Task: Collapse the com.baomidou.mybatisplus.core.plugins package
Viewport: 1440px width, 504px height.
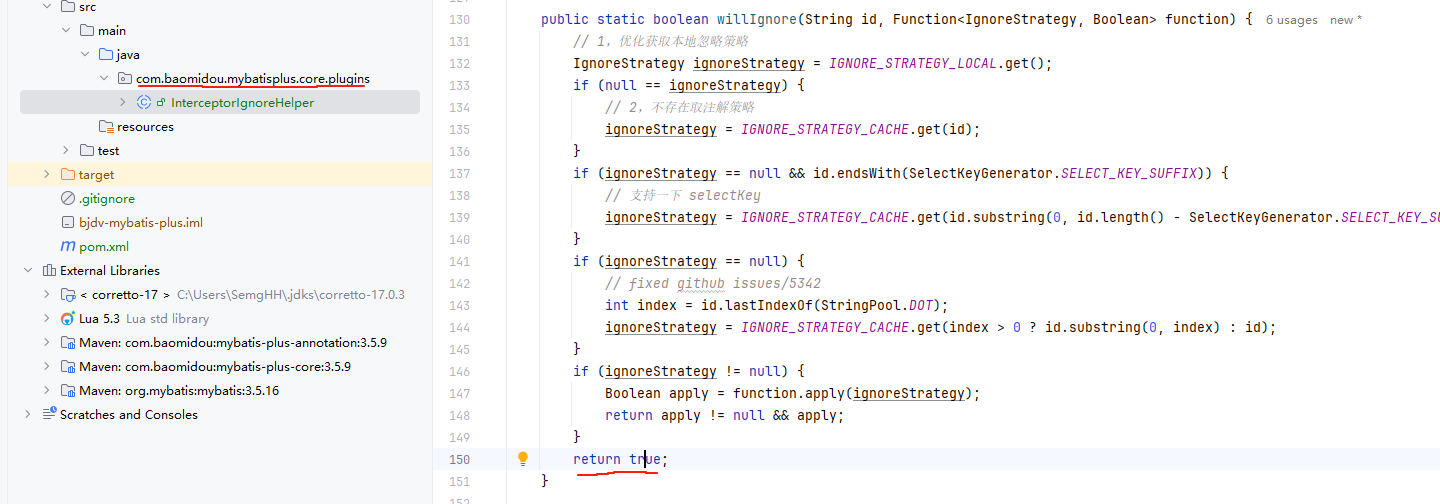Action: pos(104,78)
